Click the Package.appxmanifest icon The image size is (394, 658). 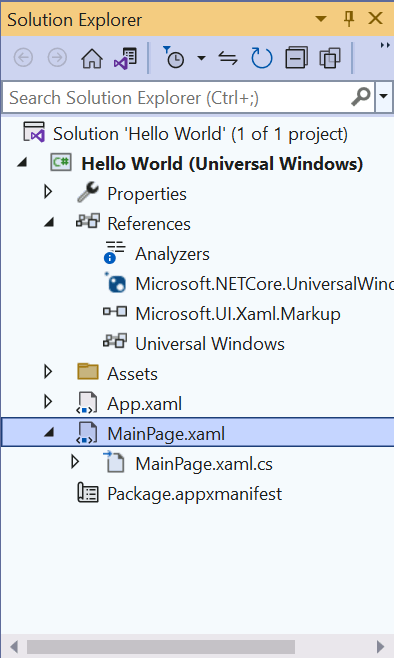pyautogui.click(x=88, y=493)
